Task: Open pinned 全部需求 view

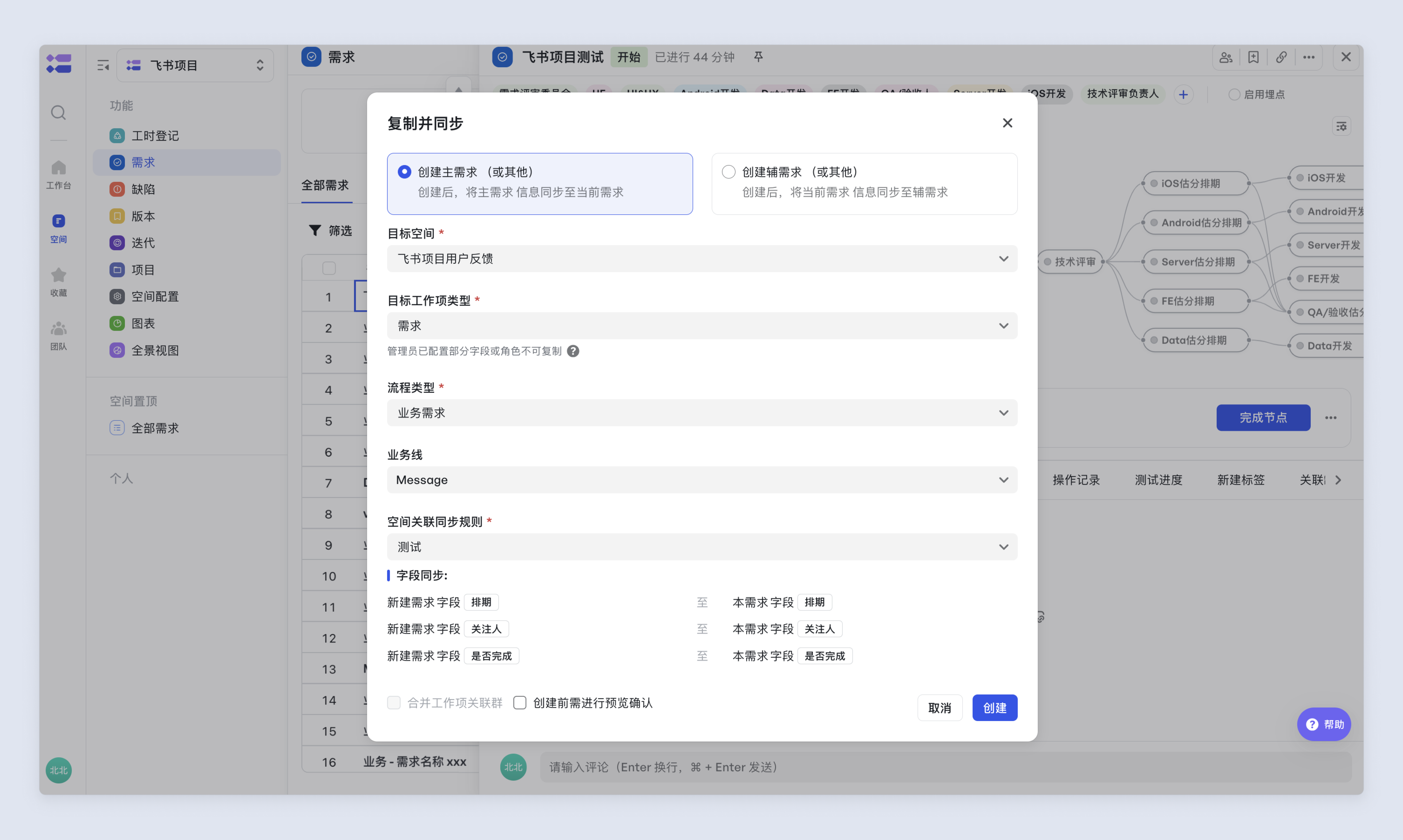Action: [x=186, y=428]
